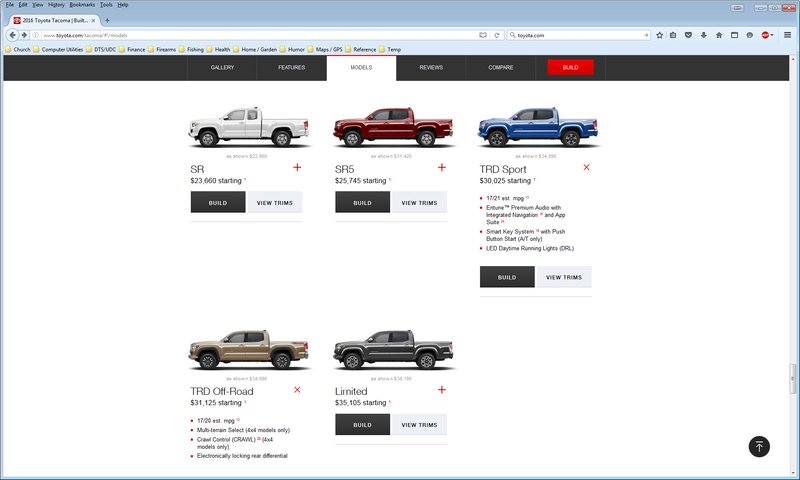Open the Church bookmarks folder
Viewport: 800px width, 480px height.
tap(18, 49)
